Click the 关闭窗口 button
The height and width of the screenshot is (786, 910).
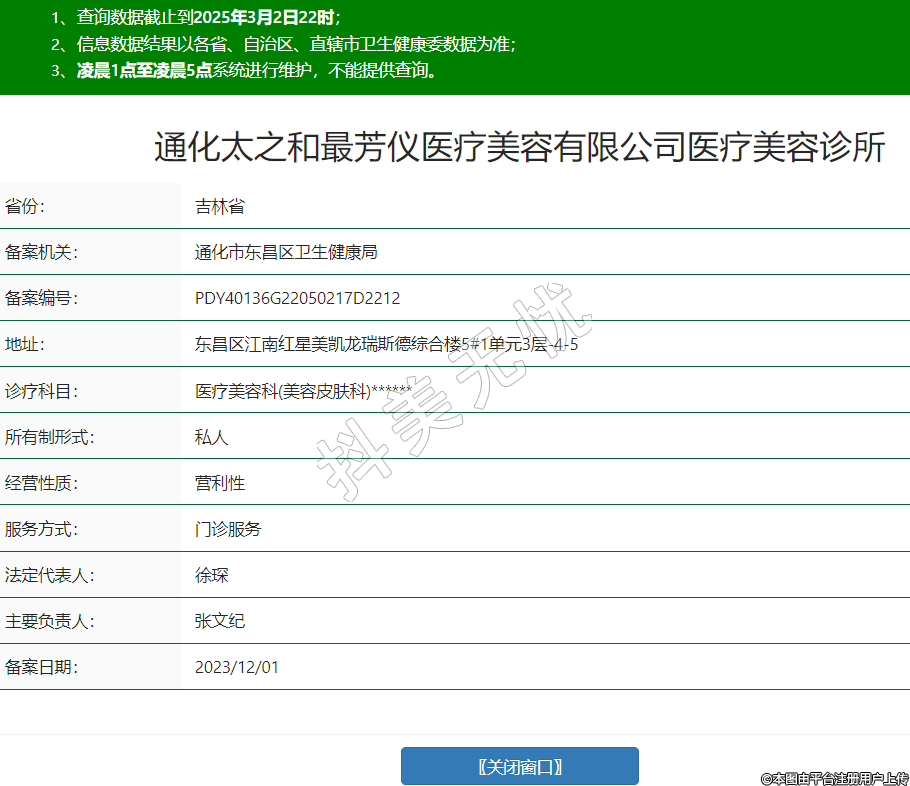coord(519,767)
